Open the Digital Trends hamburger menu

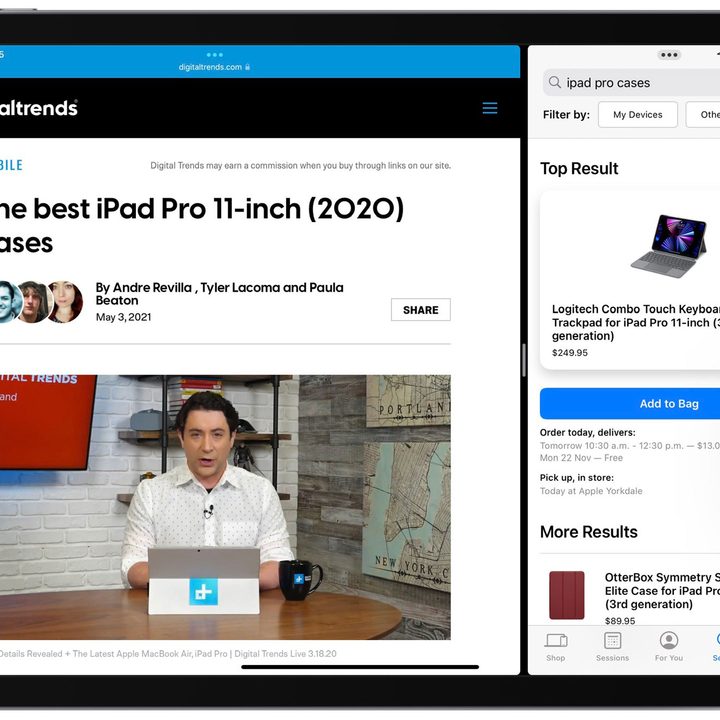tap(490, 108)
